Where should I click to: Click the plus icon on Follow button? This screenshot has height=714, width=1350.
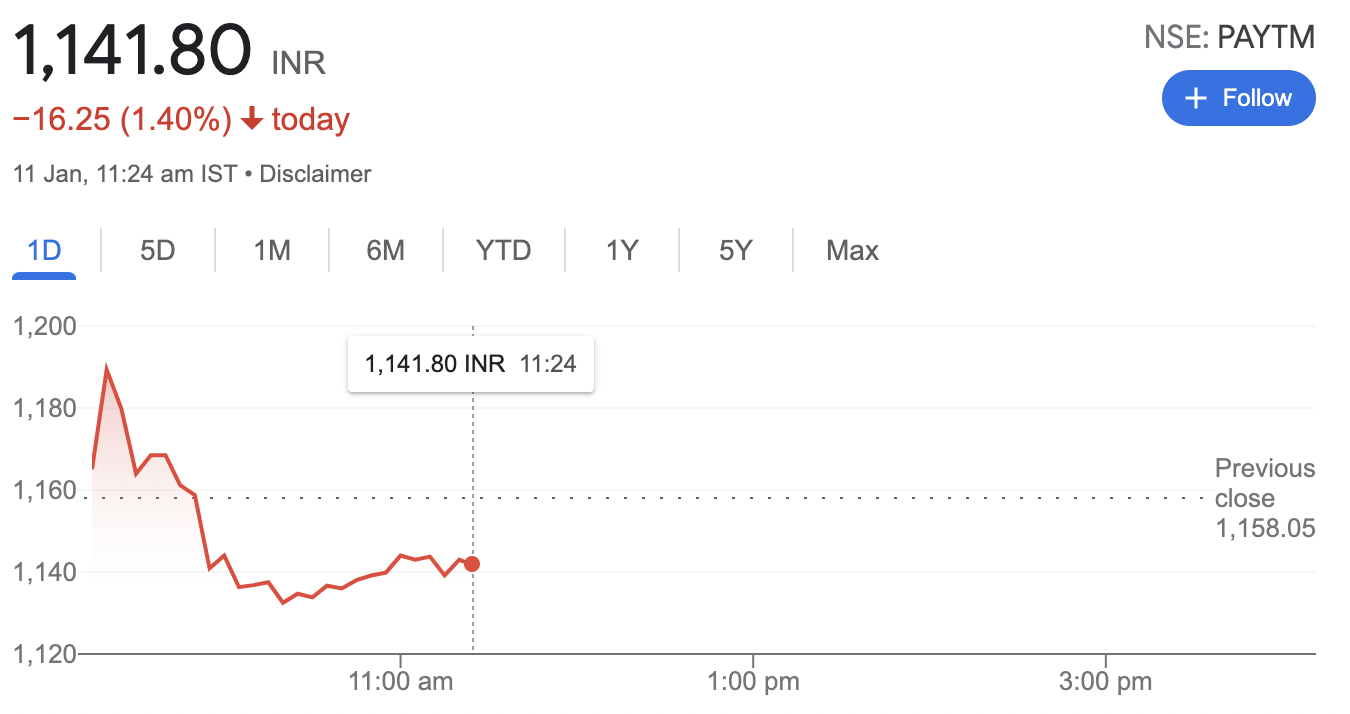1195,98
